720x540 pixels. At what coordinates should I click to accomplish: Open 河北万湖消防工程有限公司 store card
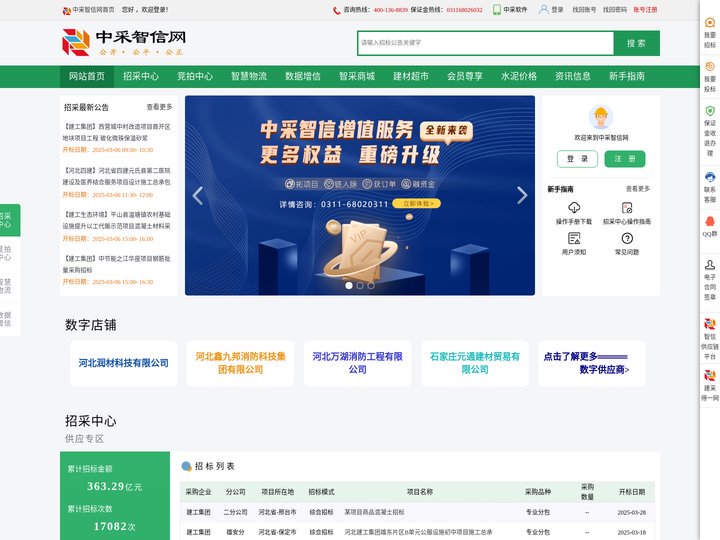[358, 363]
